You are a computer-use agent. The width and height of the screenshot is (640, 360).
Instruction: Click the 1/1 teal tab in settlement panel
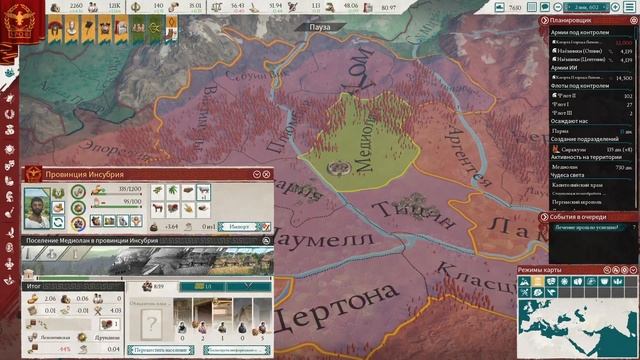point(202,287)
